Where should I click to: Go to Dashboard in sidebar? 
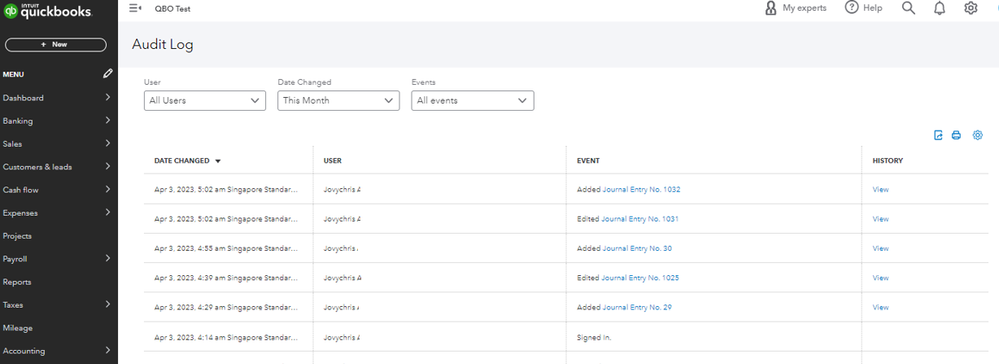23,98
